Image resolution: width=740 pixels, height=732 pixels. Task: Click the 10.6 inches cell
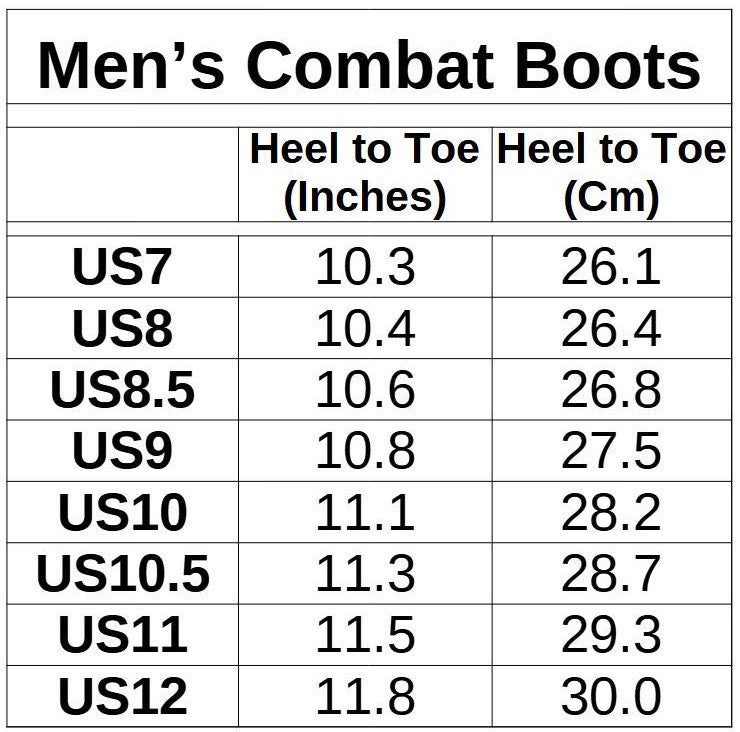click(x=365, y=390)
